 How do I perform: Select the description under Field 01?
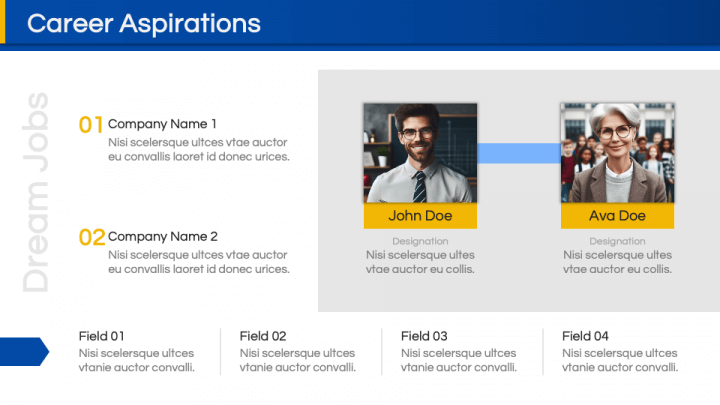[x=136, y=360]
